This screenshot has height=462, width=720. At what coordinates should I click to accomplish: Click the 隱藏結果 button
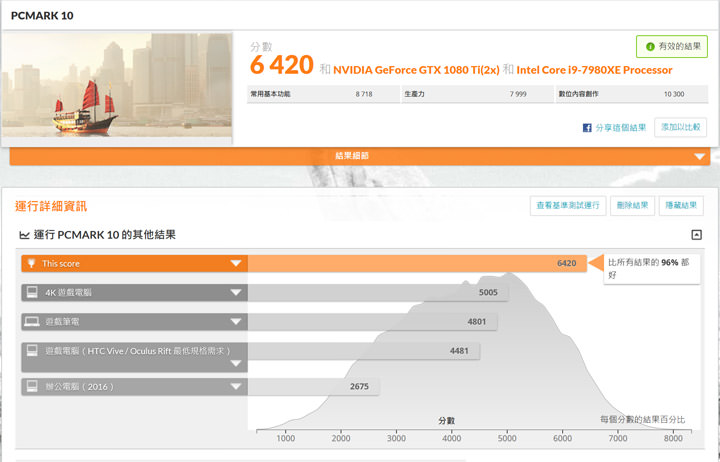point(681,205)
